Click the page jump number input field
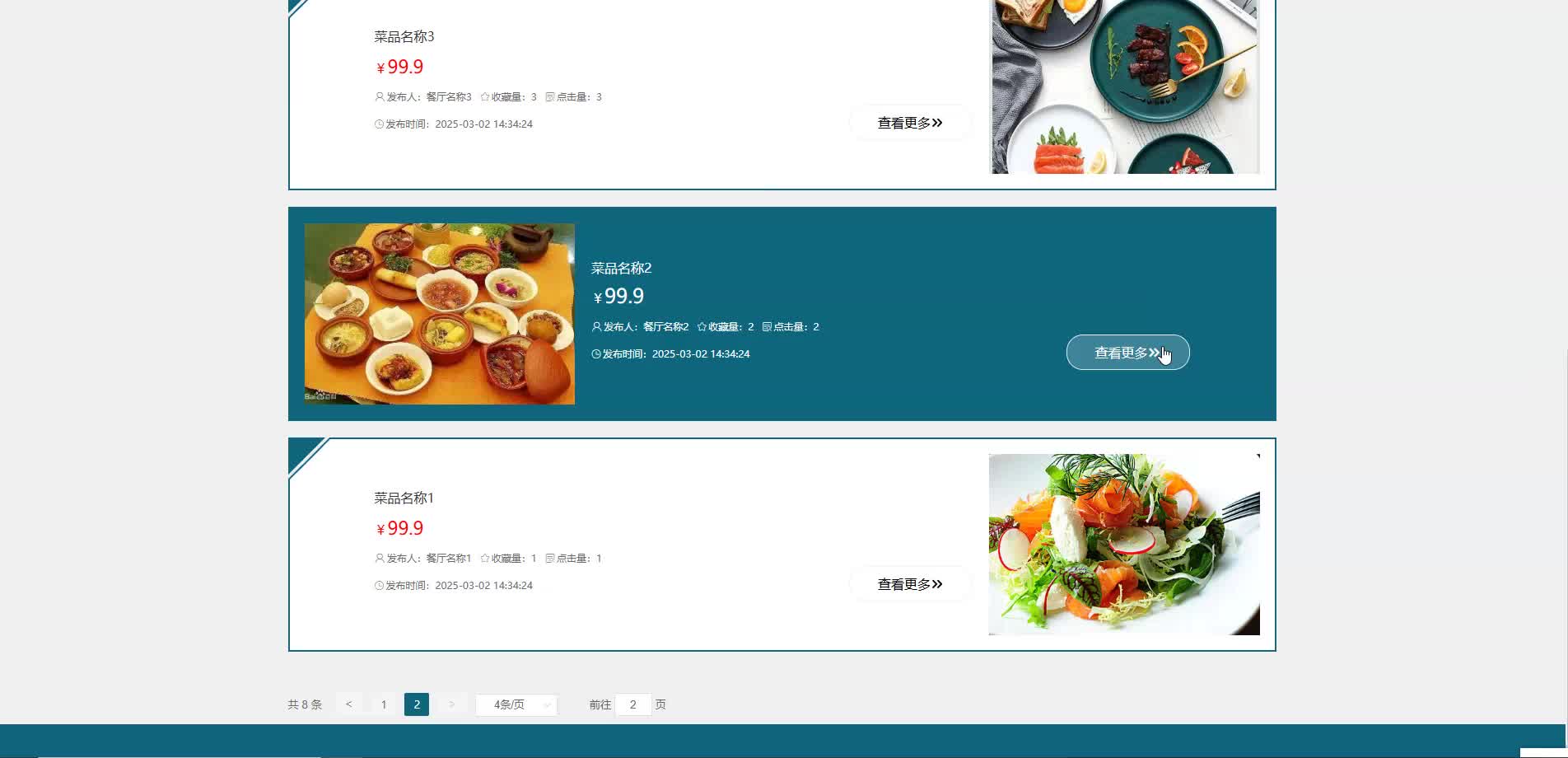 633,704
